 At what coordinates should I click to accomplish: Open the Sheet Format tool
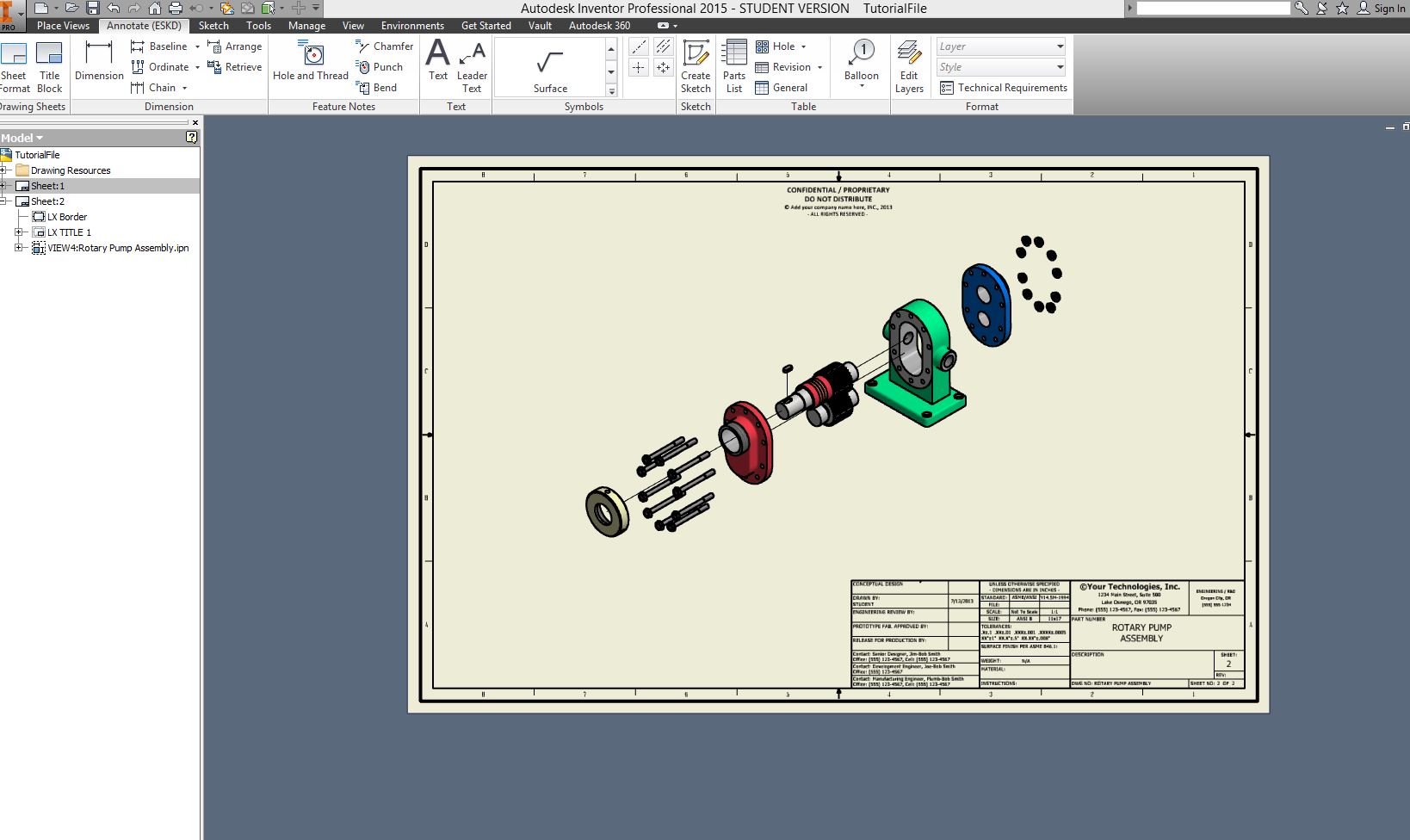tap(14, 67)
